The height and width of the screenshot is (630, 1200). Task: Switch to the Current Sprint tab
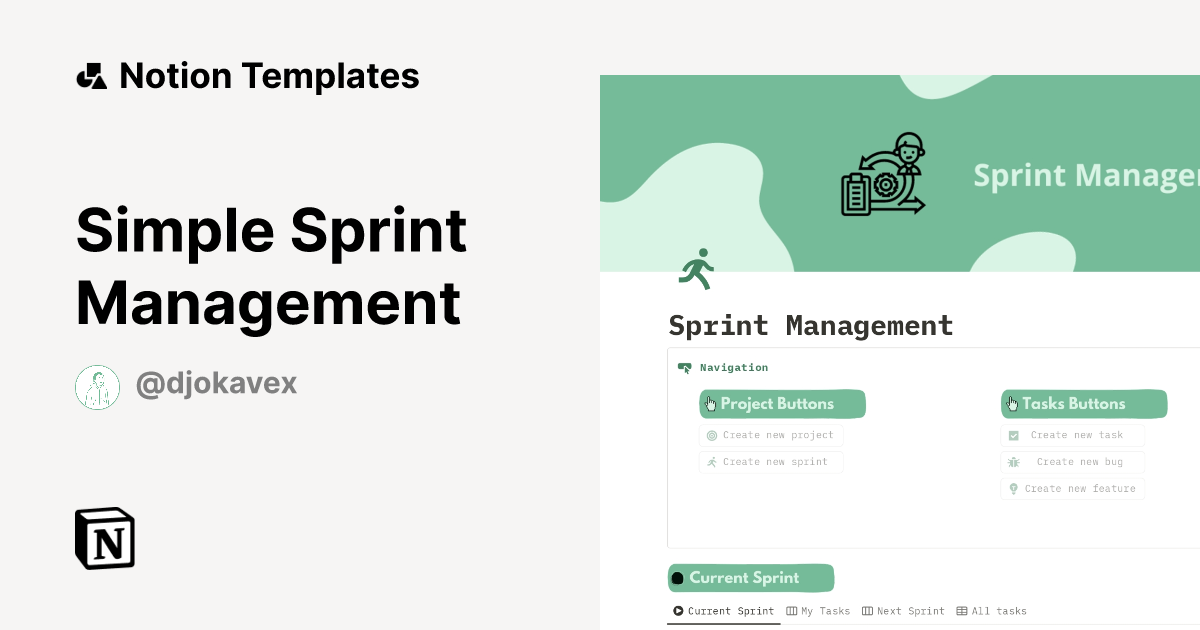pos(723,611)
